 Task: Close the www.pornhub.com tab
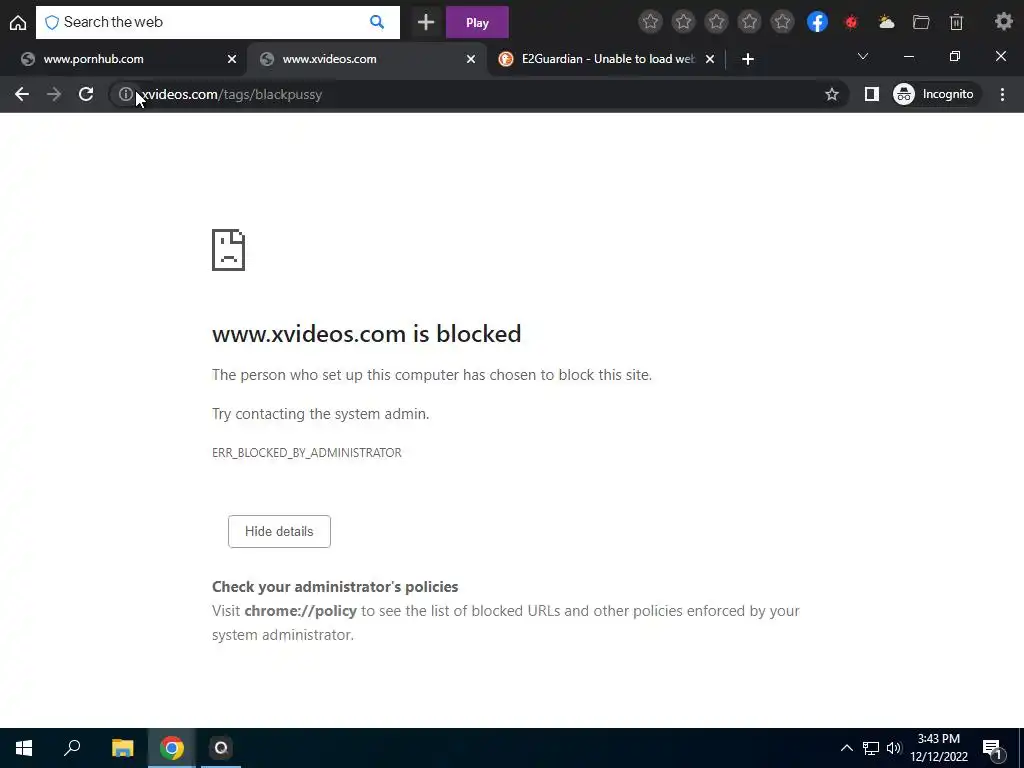pyautogui.click(x=232, y=59)
